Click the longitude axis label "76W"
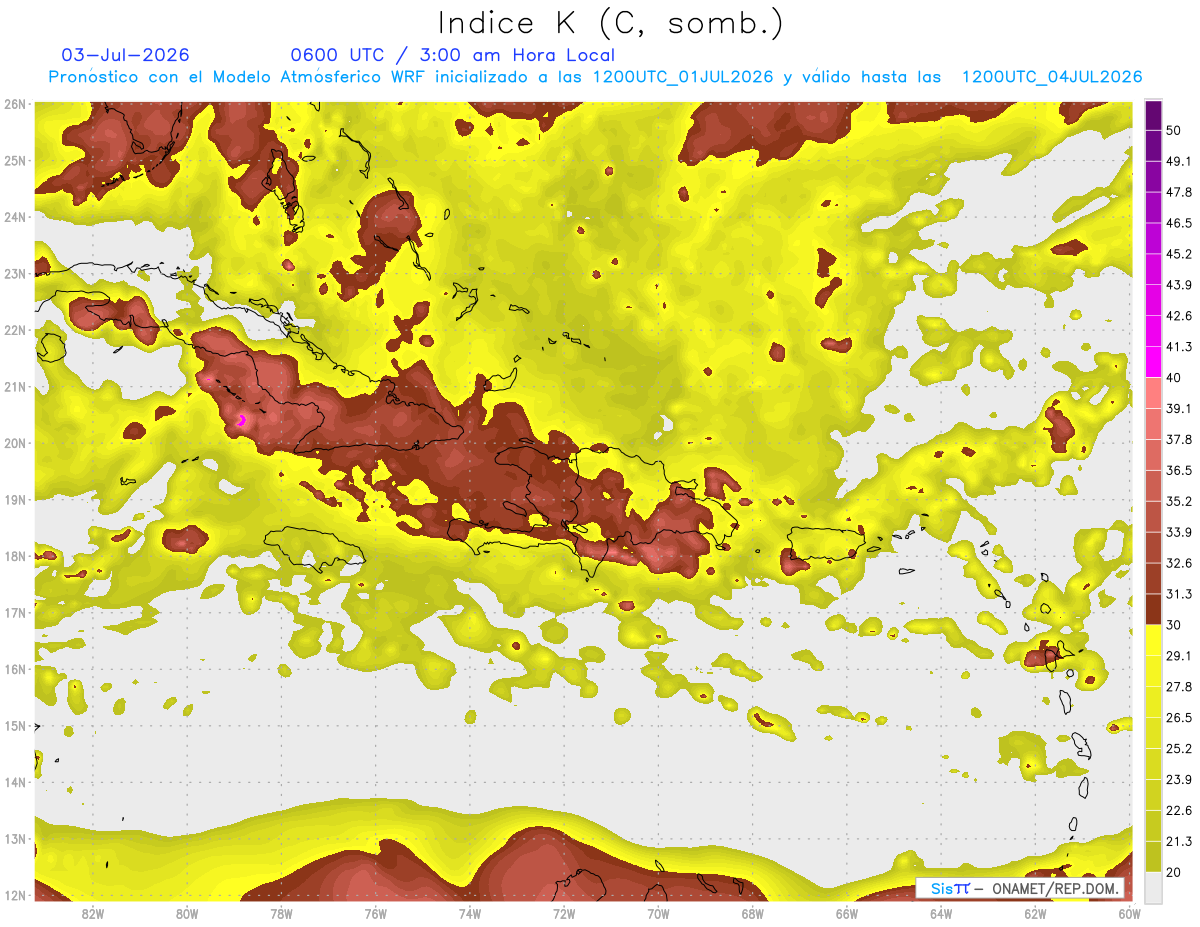Viewport: 1200px width, 927px height. [x=375, y=913]
